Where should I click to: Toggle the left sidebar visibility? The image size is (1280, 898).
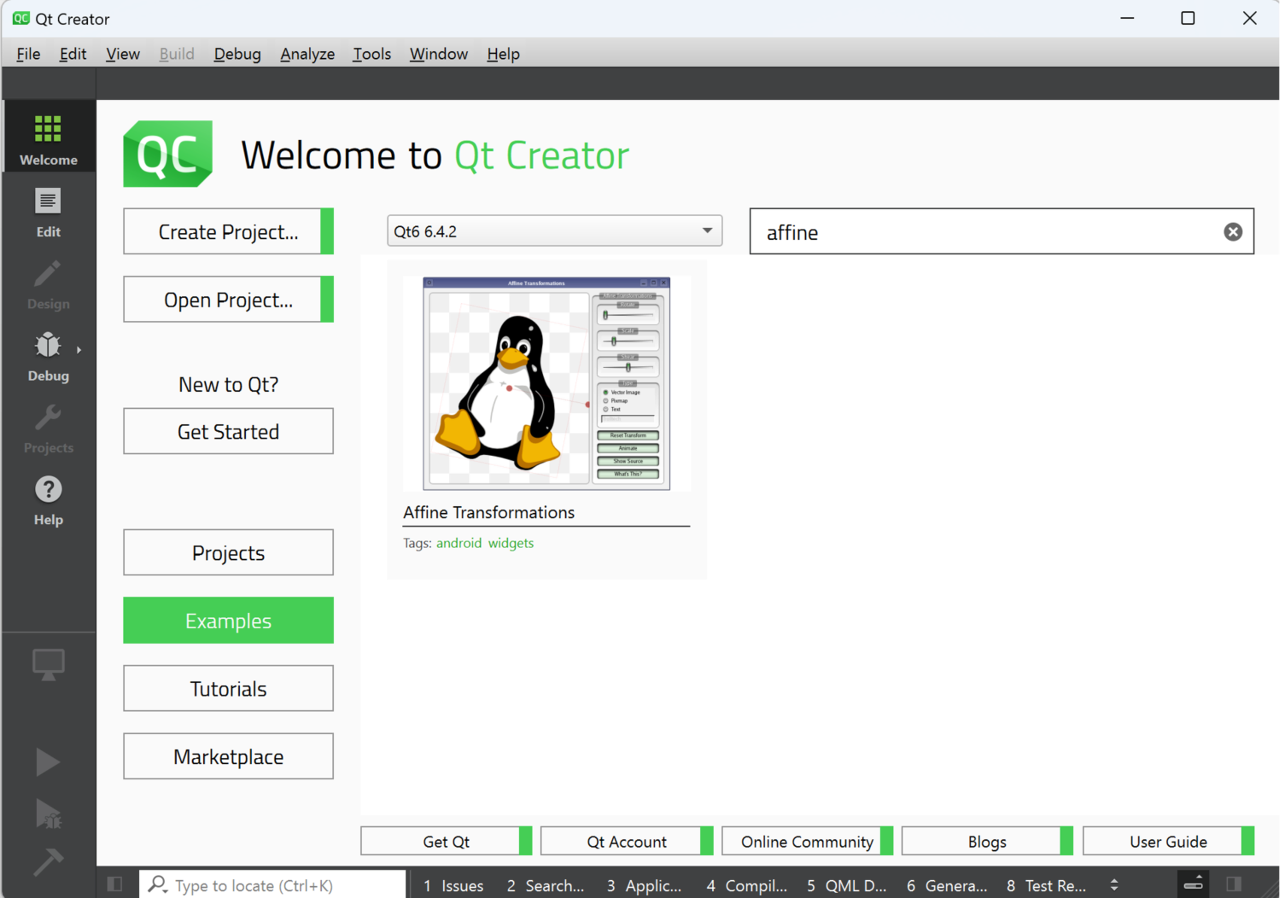tap(115, 884)
